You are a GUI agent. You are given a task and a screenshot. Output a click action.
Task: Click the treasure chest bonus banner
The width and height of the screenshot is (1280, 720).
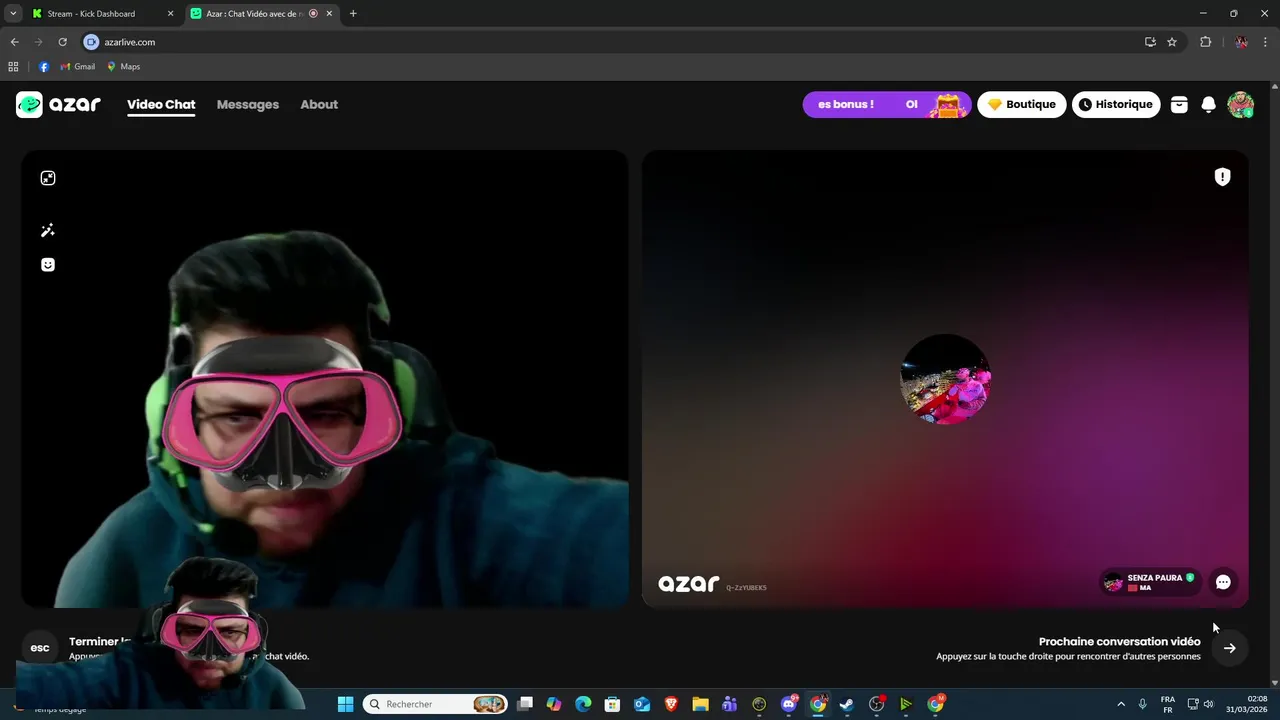pos(887,104)
